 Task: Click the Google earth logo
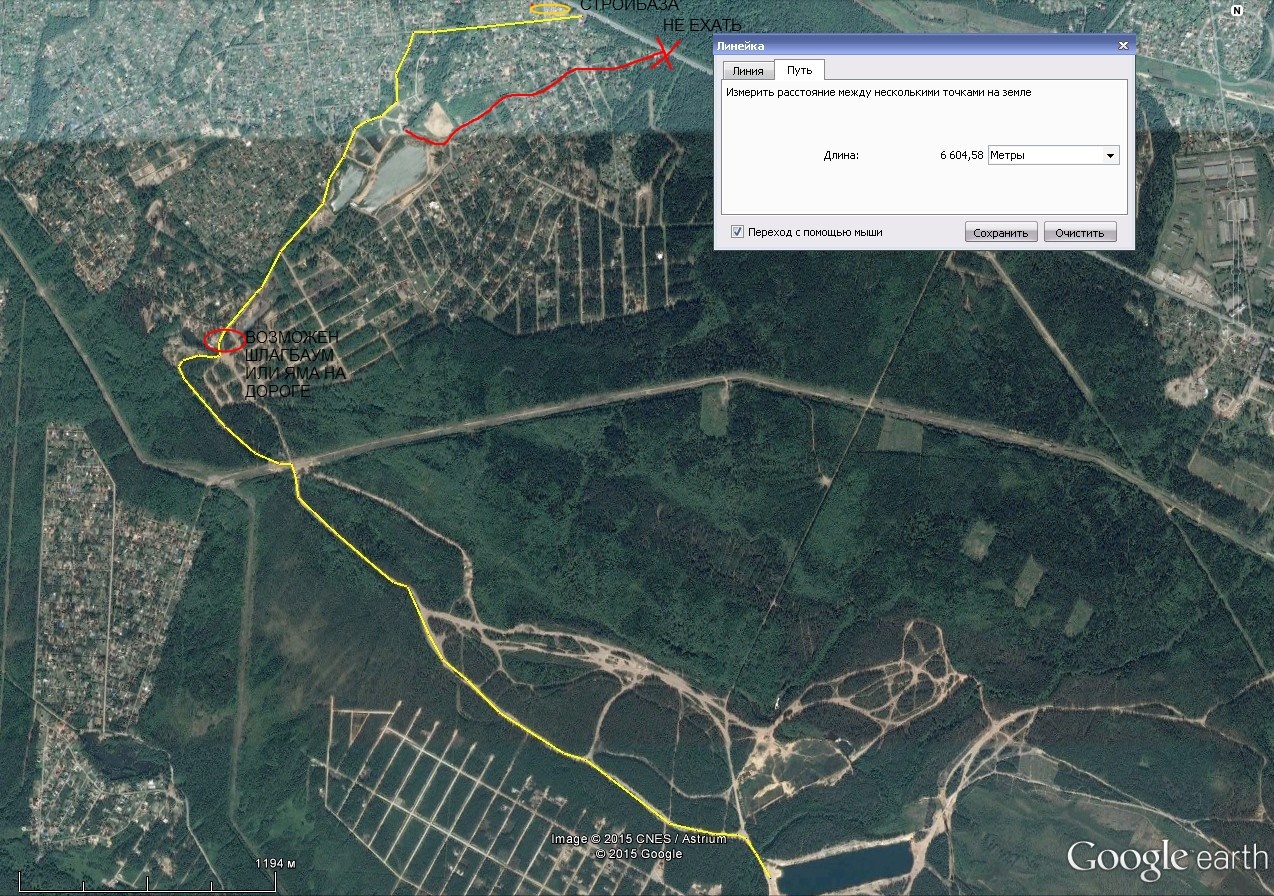pos(1166,859)
